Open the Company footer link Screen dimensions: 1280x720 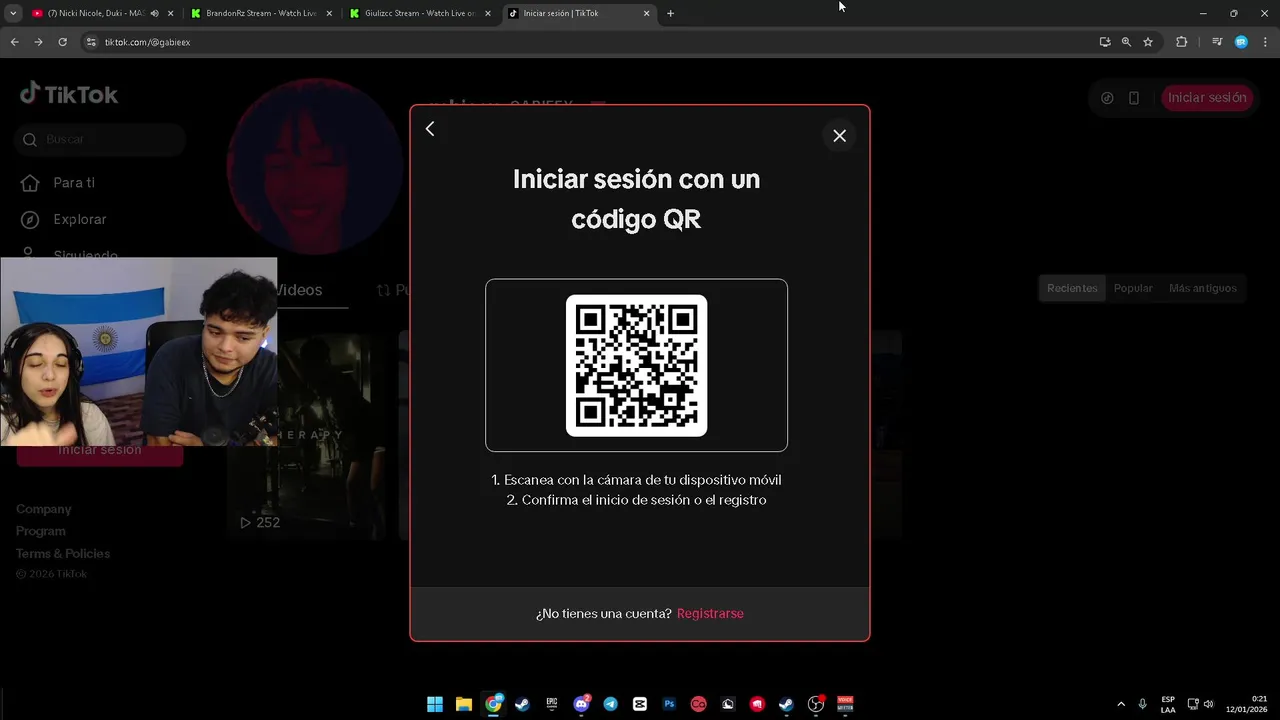click(x=44, y=509)
